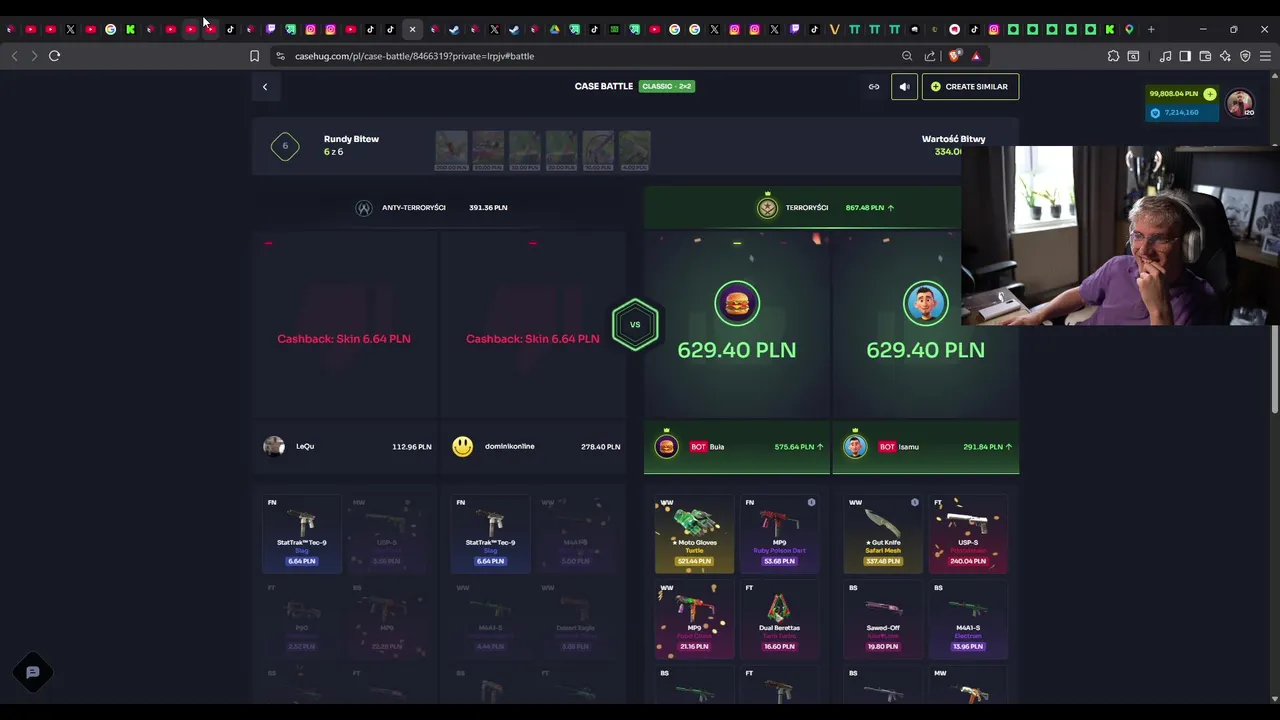
Task: Open the Sawed-Off 19.80 PLN card
Action: coord(883,619)
